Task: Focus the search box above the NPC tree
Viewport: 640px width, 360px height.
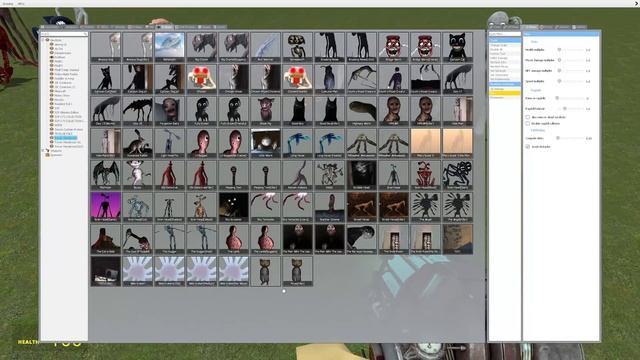Action: (x=64, y=34)
